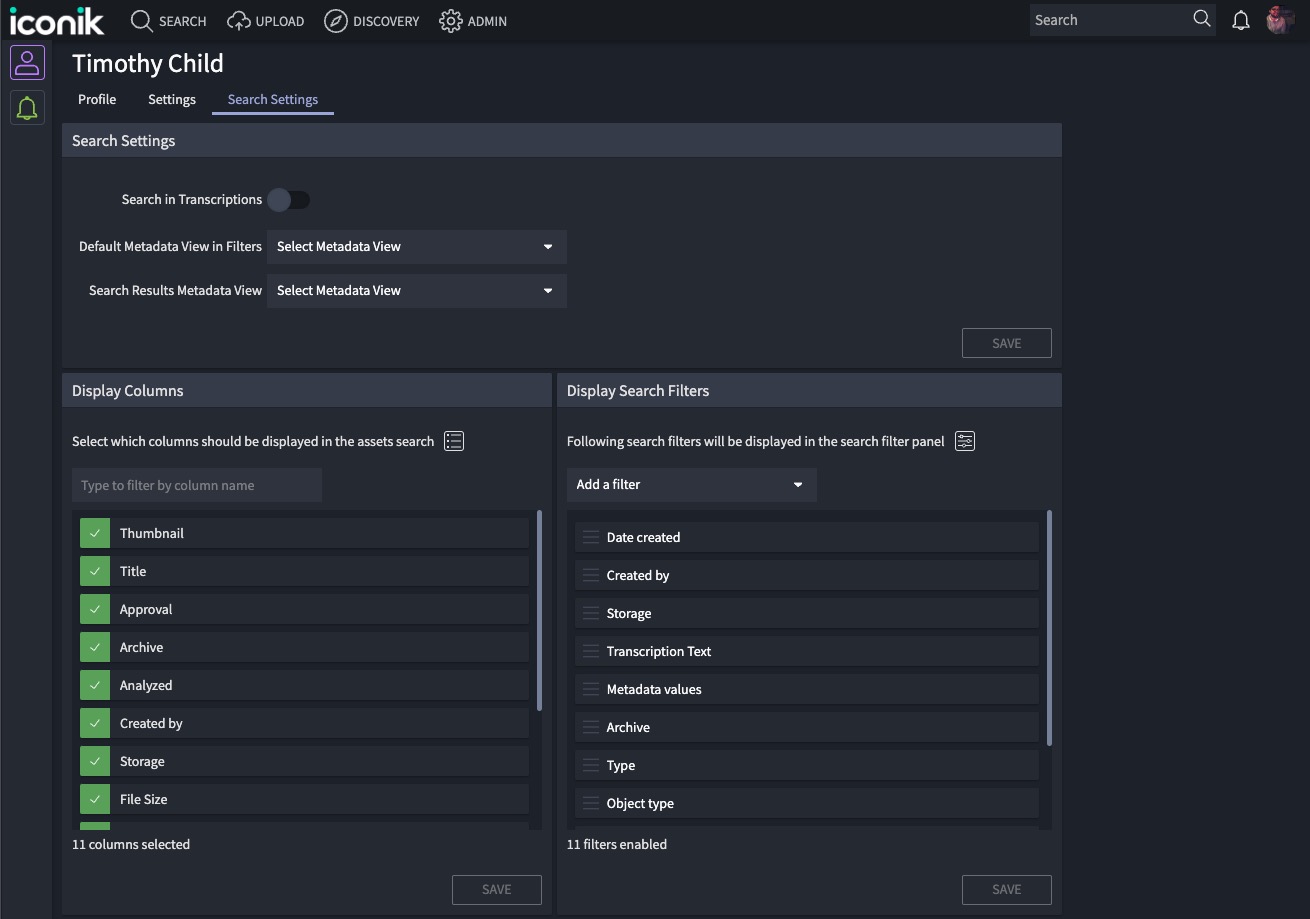
Task: Click the list icon next to Display Columns description
Action: 453,440
